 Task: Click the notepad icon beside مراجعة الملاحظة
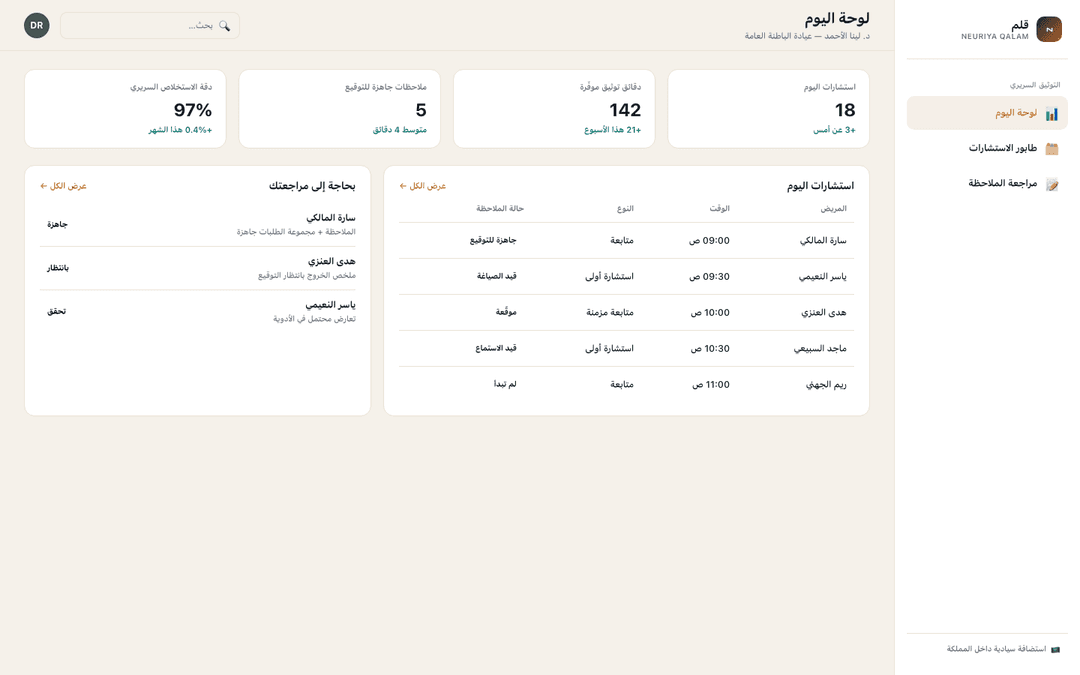click(x=1051, y=184)
